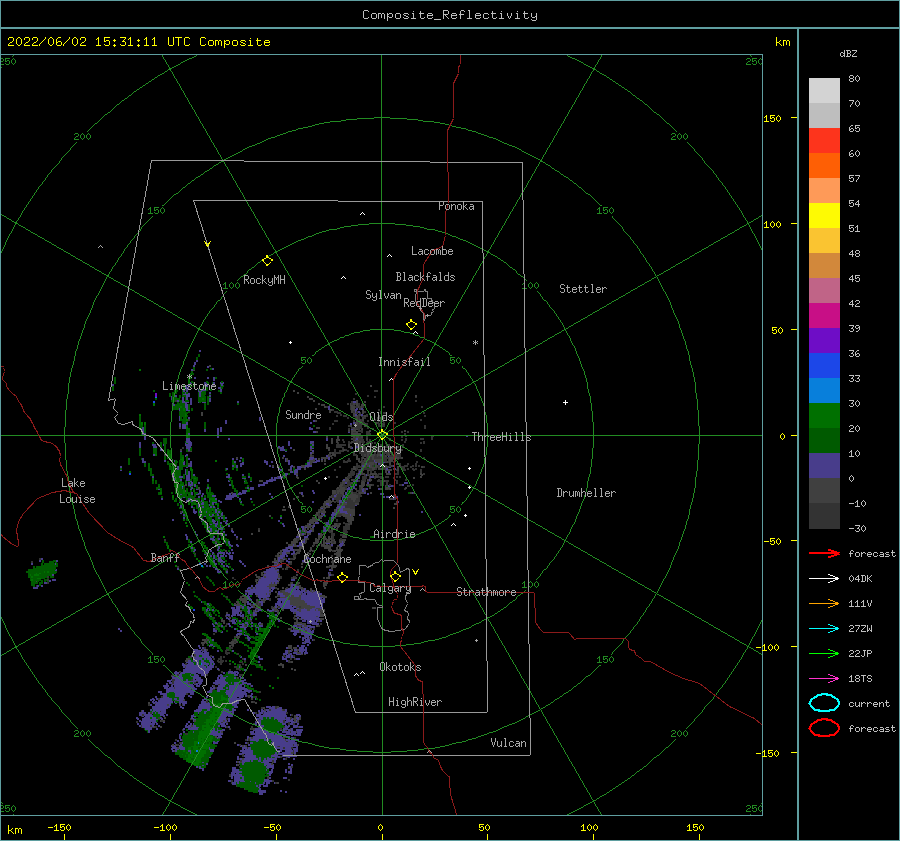This screenshot has height=841, width=900.
Task: Click the red forecast arrow legend icon
Action: [x=824, y=553]
